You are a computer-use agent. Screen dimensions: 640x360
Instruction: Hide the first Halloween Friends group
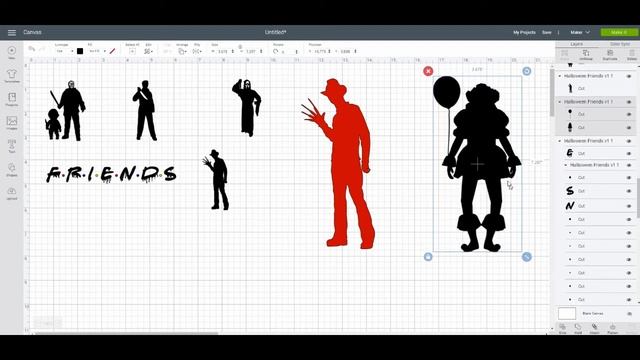(629, 76)
